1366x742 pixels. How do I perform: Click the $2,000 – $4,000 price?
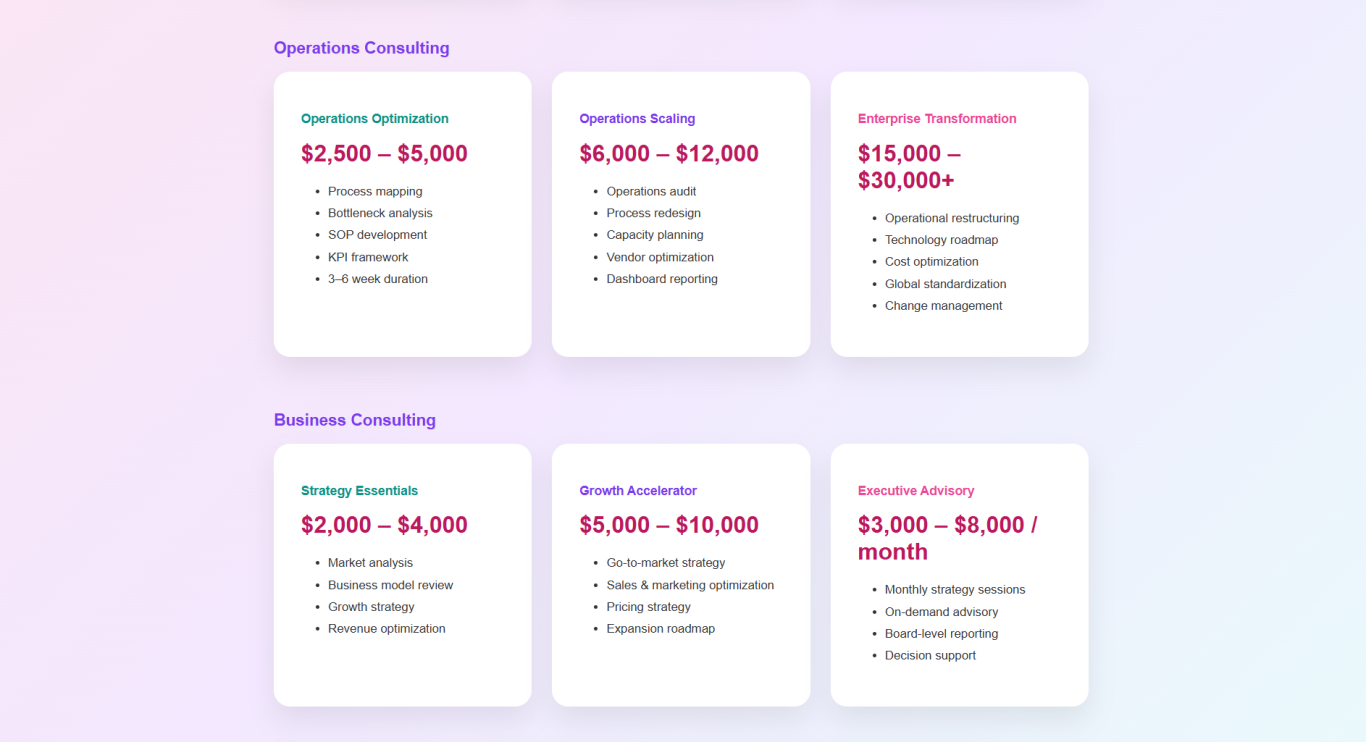pos(384,526)
